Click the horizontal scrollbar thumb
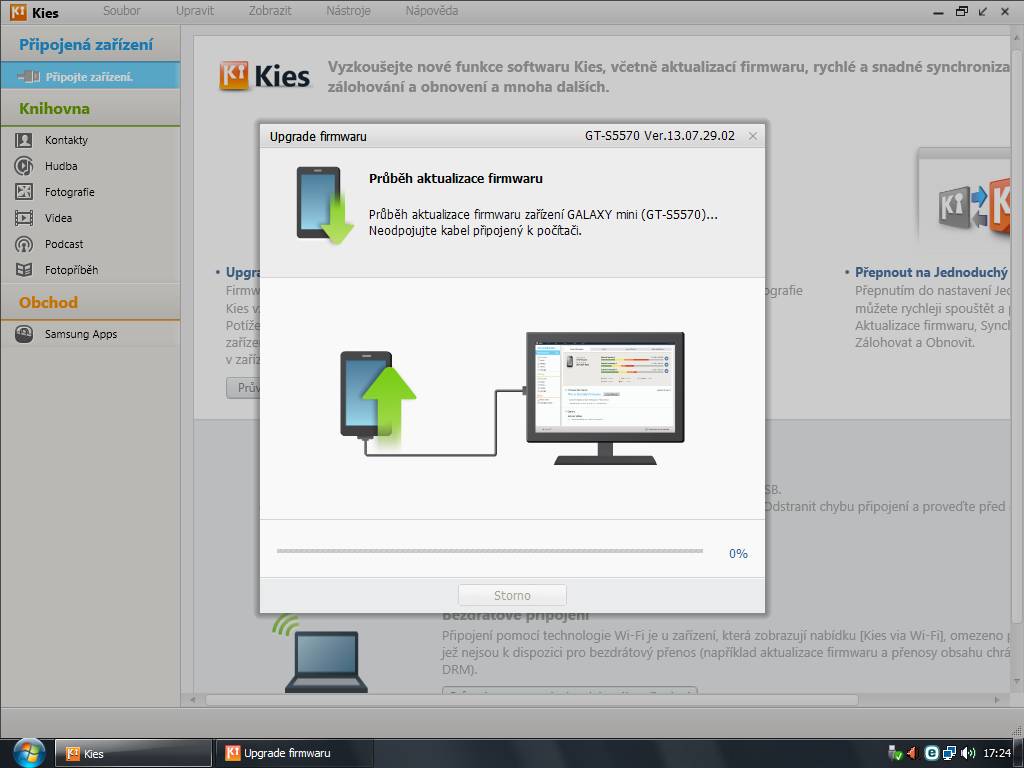Viewport: 1024px width, 768px height. (x=532, y=700)
